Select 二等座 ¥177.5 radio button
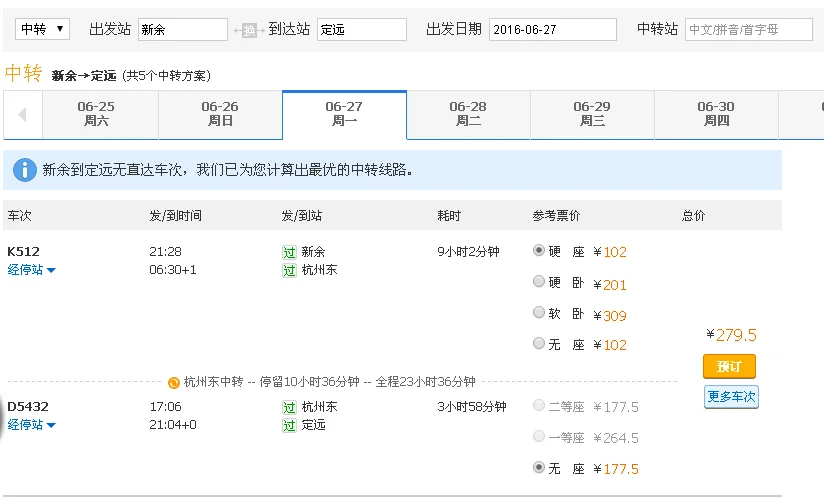The image size is (824, 500). click(539, 405)
